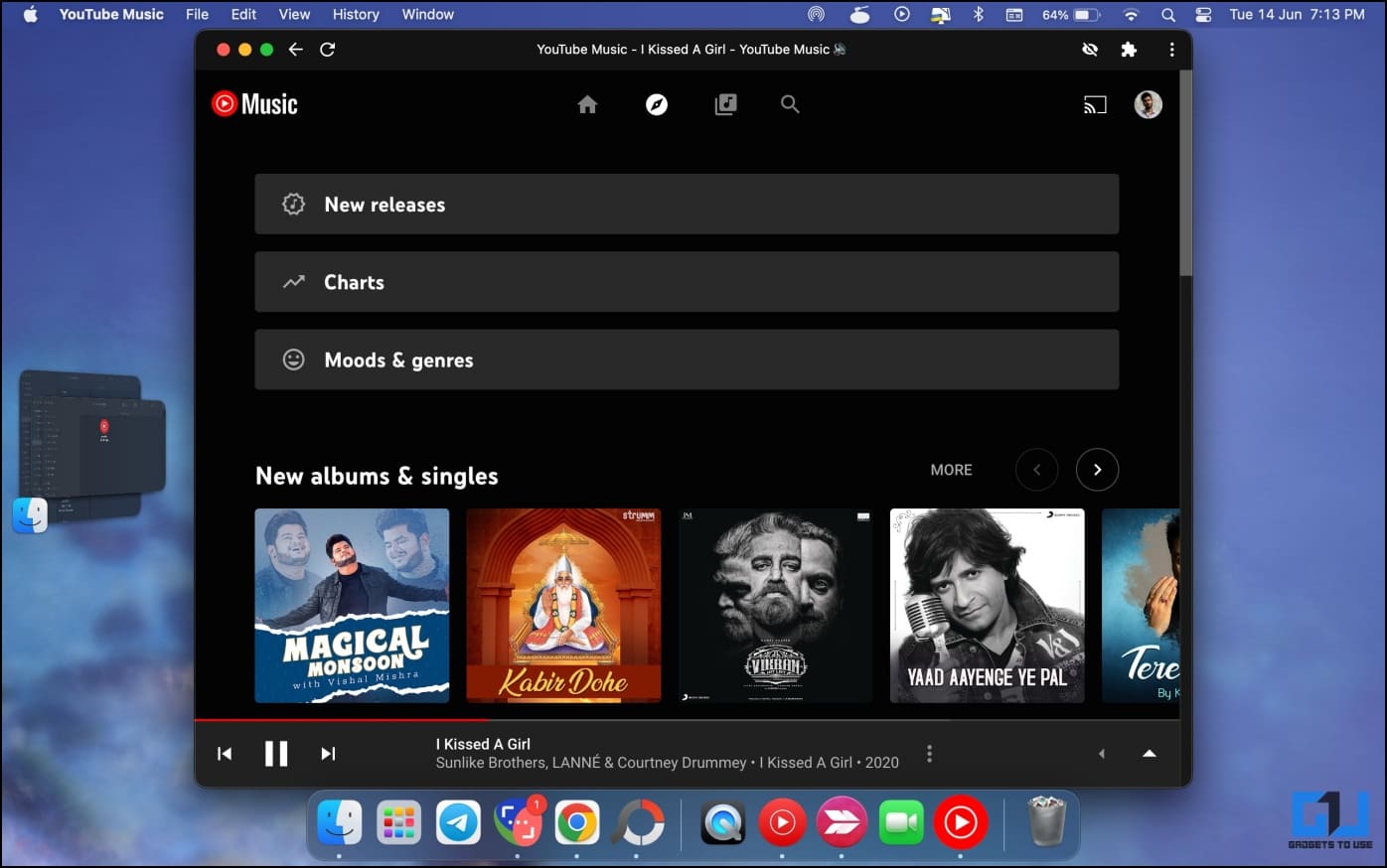The height and width of the screenshot is (868, 1387).
Task: Expand the volume controls arrow
Action: click(1101, 754)
